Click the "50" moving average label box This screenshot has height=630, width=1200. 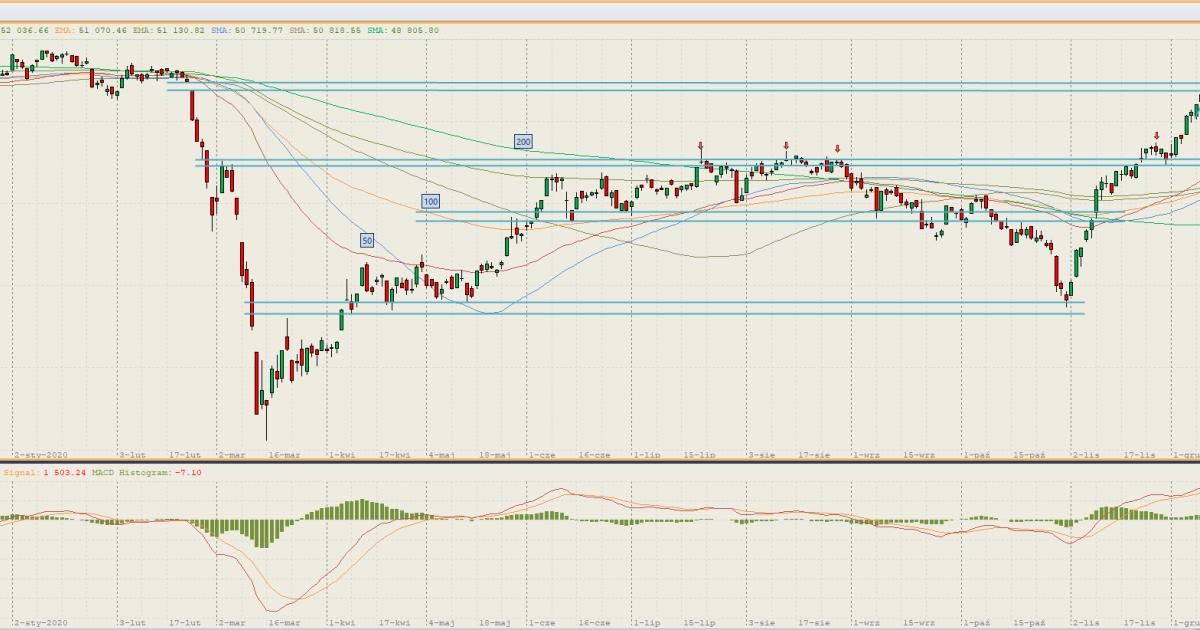click(x=367, y=240)
